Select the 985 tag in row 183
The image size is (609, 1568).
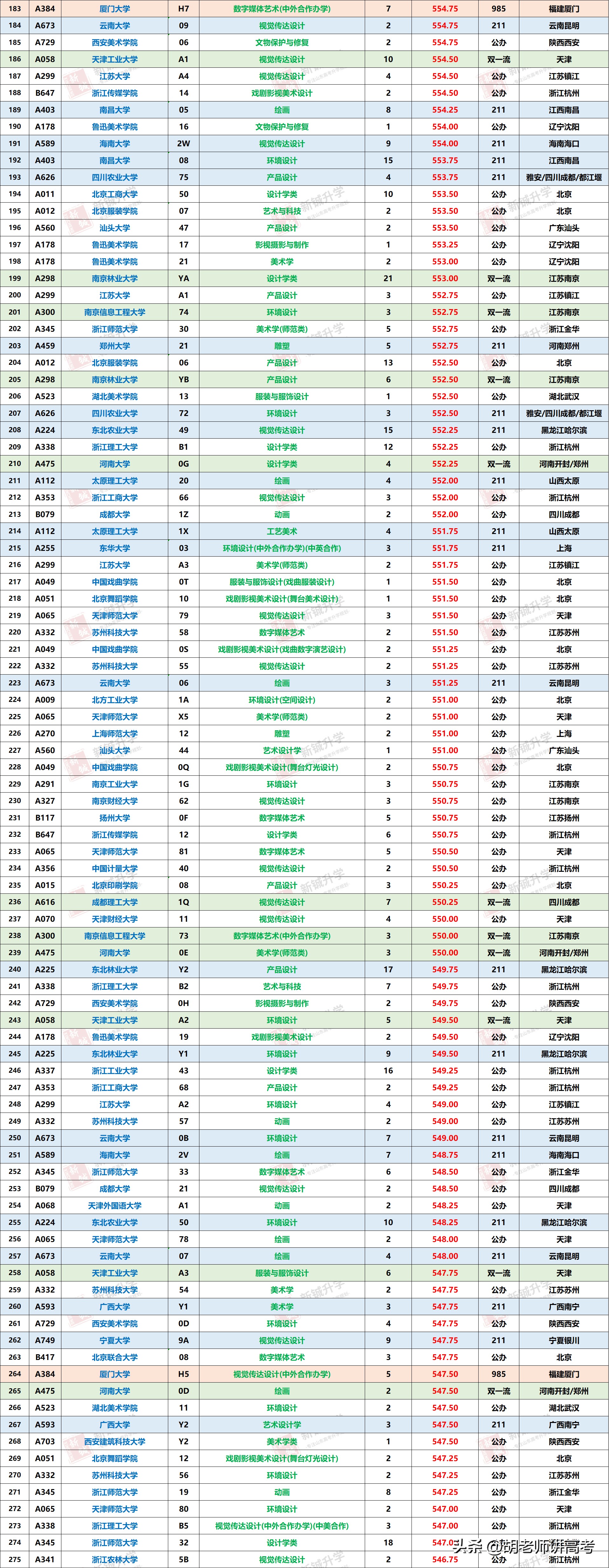point(499,9)
